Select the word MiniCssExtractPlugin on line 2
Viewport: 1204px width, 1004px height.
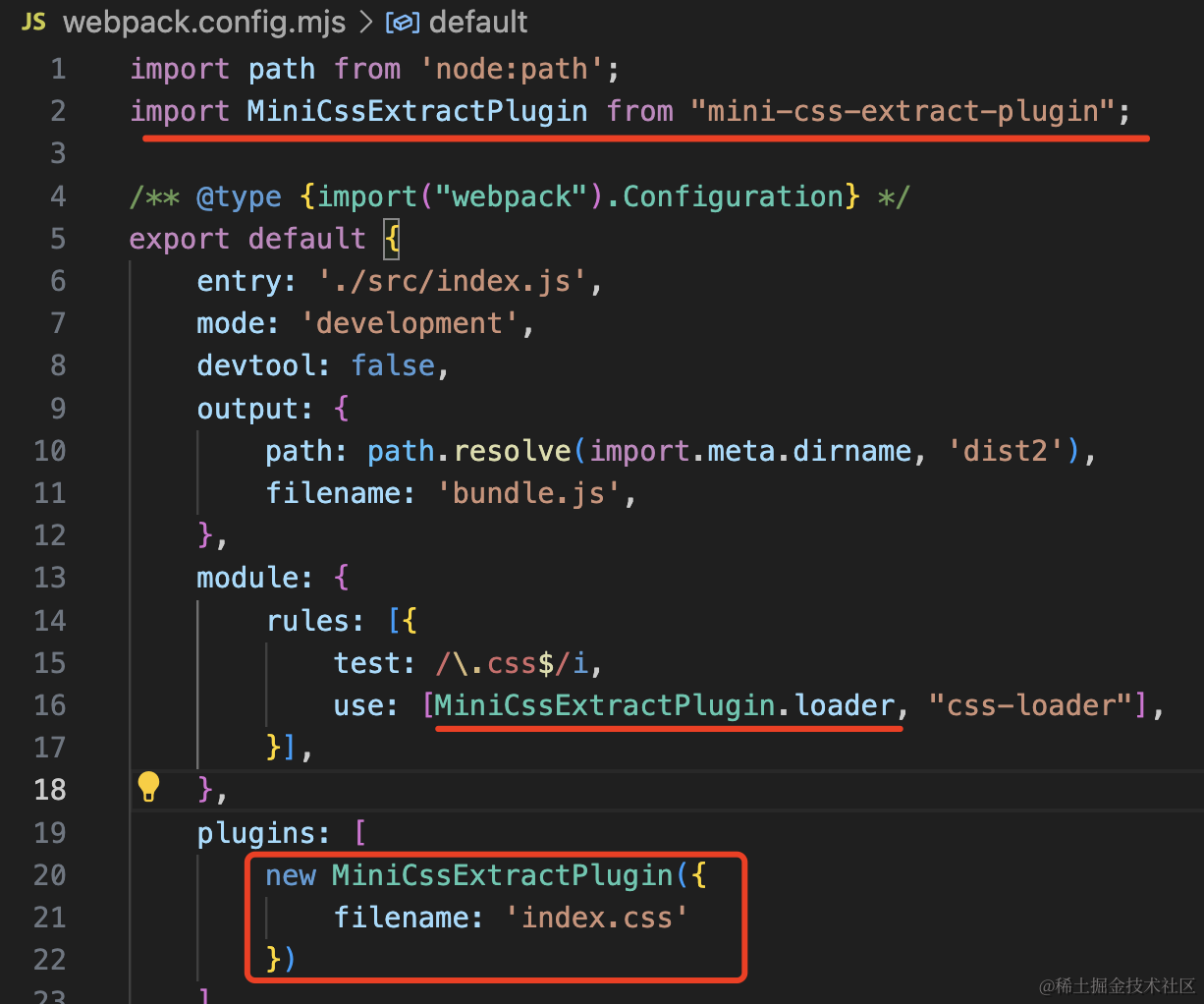point(419,110)
